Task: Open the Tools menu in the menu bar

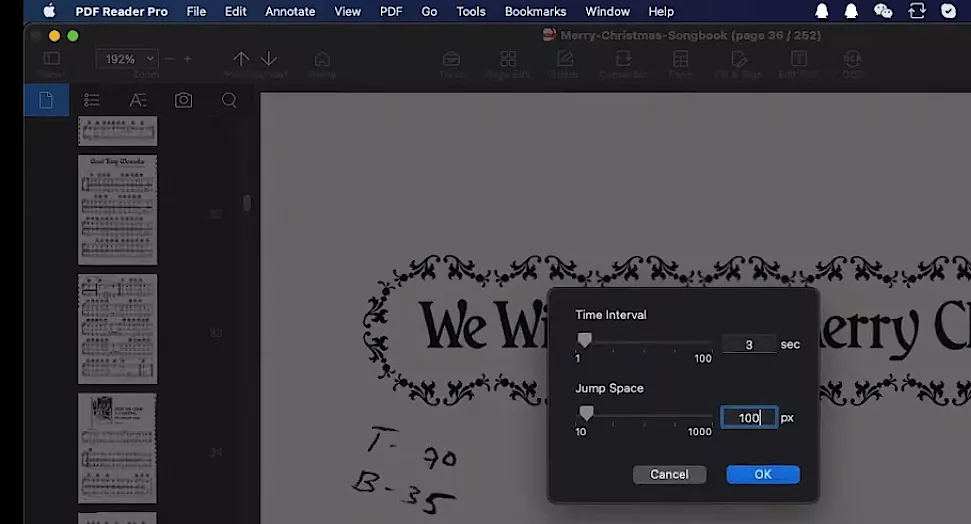Action: (471, 11)
